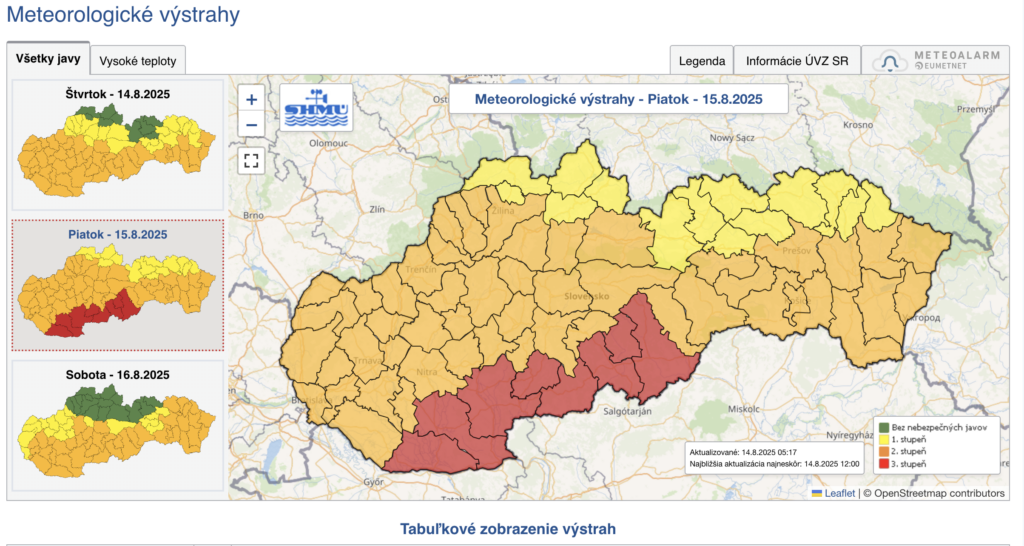1024x546 pixels.
Task: Click the SHMÚ logo on map
Action: (314, 106)
